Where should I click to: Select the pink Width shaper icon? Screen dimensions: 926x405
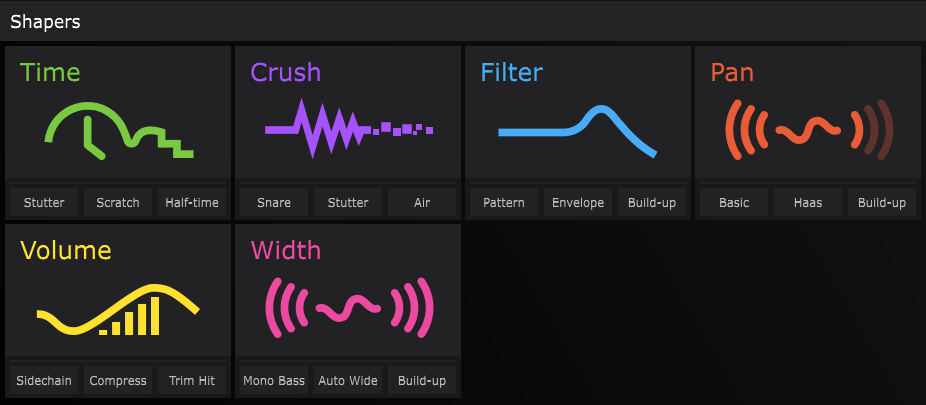point(350,308)
